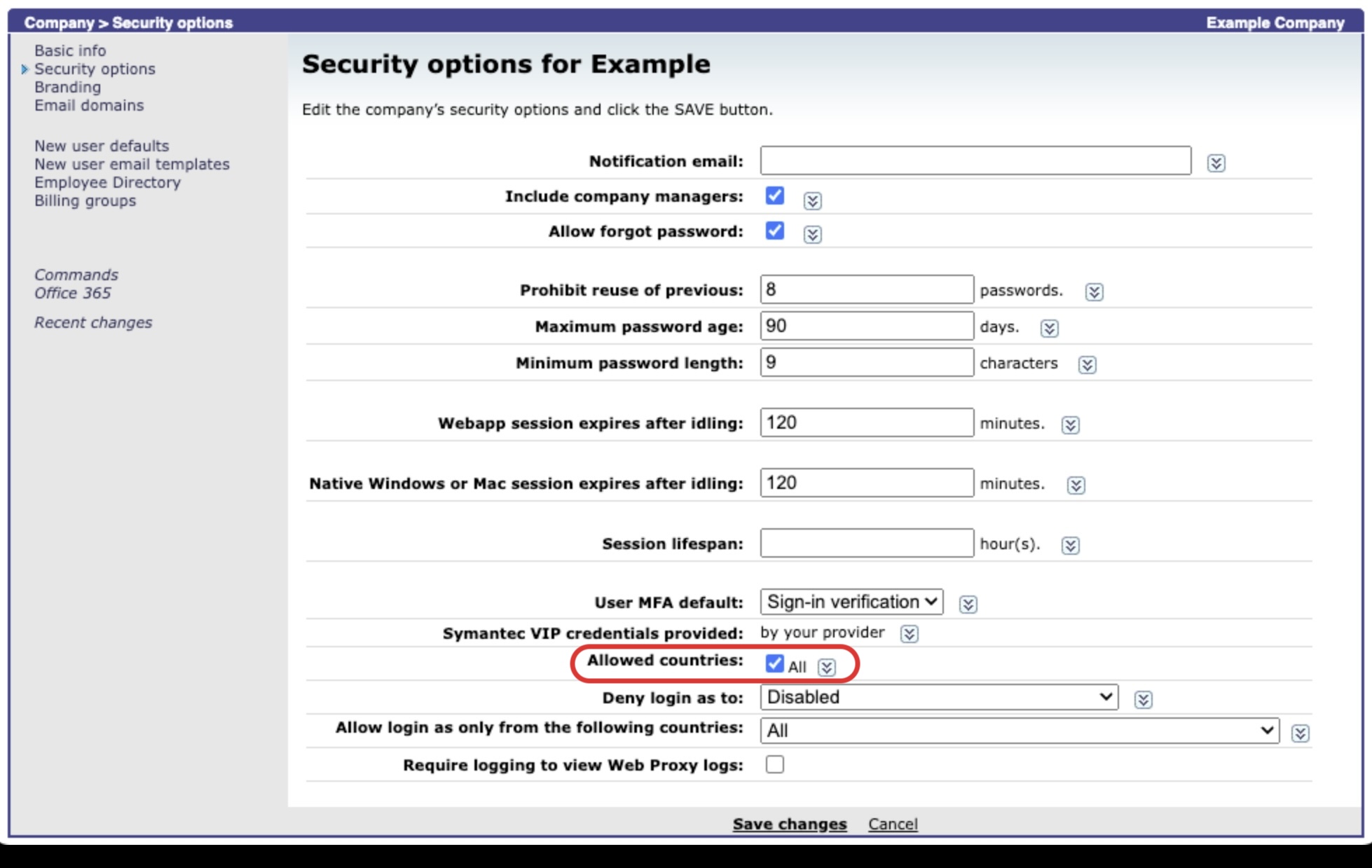Expand help icon for Native Windows or Mac session
Viewport: 1372px width, 868px height.
point(1076,485)
